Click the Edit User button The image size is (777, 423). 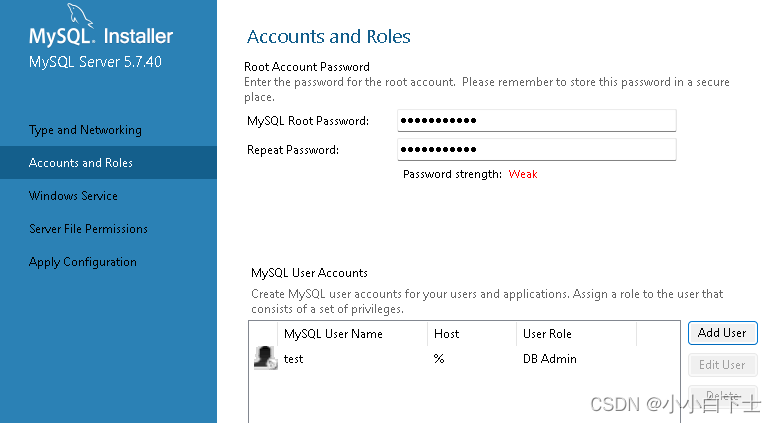click(x=722, y=365)
